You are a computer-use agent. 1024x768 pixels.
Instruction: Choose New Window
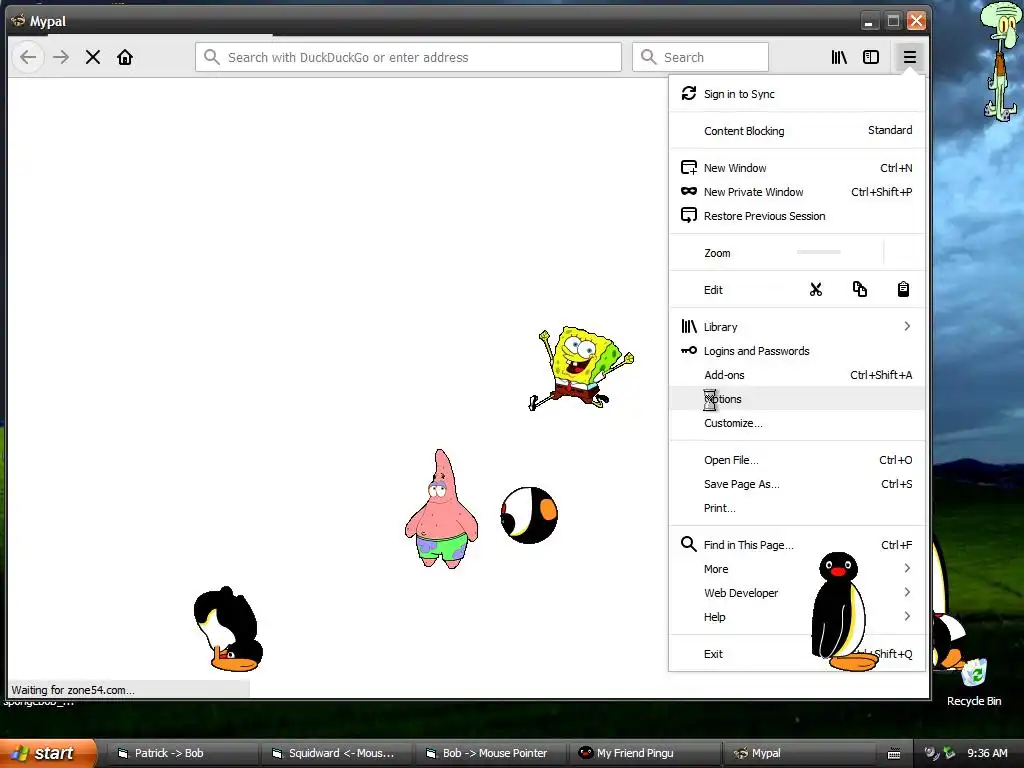click(797, 168)
